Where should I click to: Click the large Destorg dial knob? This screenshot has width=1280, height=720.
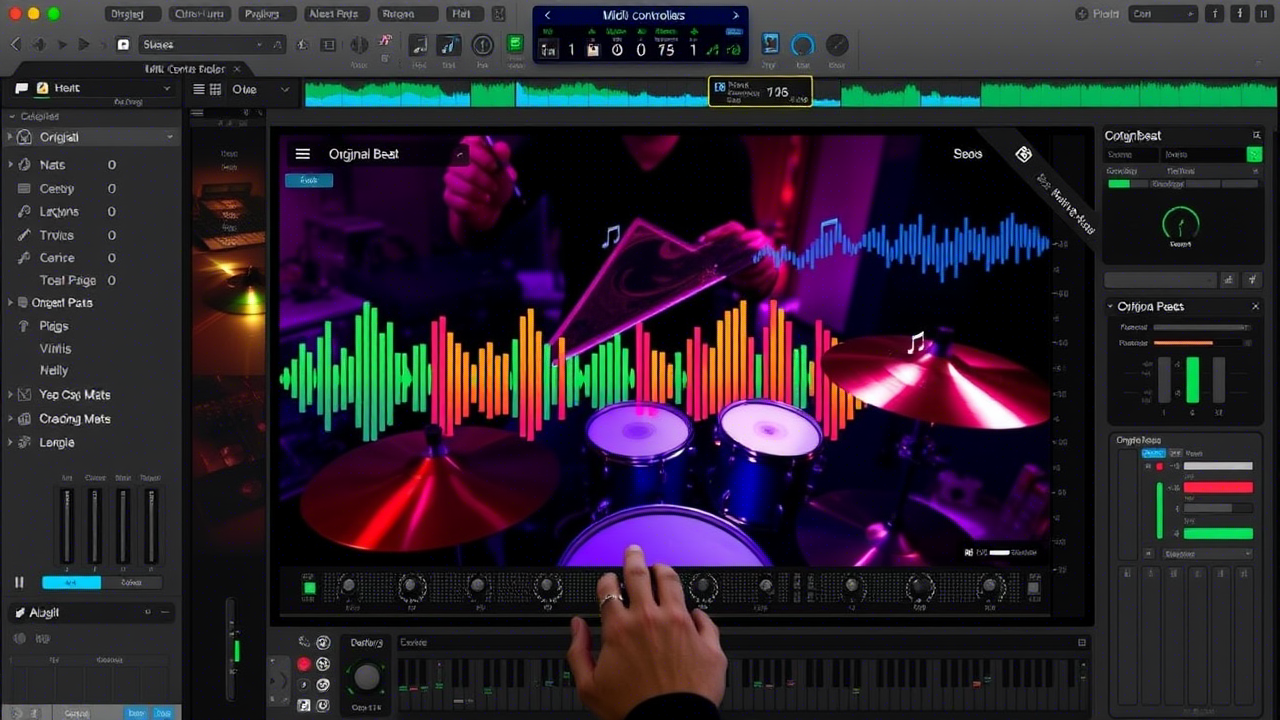tap(367, 677)
